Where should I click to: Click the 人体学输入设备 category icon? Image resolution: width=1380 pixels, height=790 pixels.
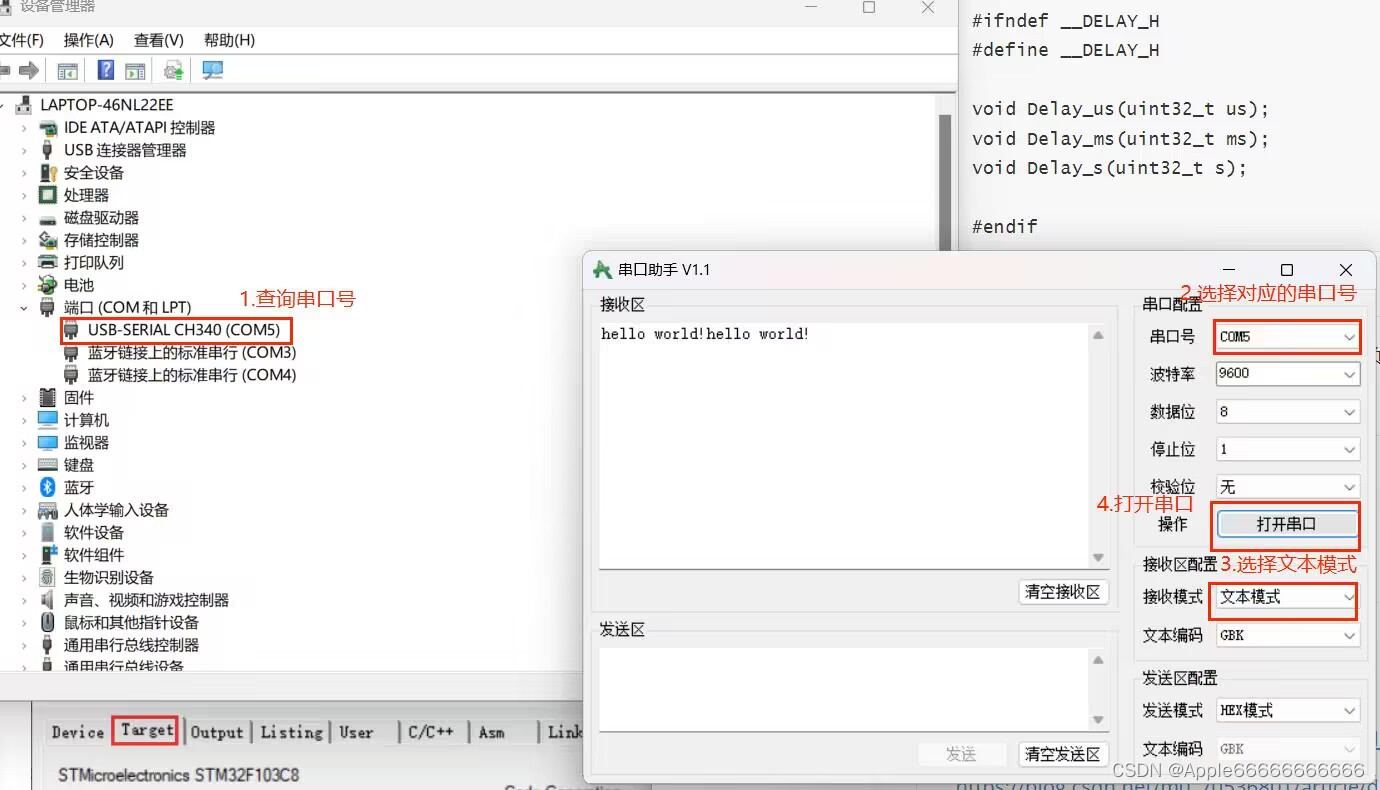[48, 510]
